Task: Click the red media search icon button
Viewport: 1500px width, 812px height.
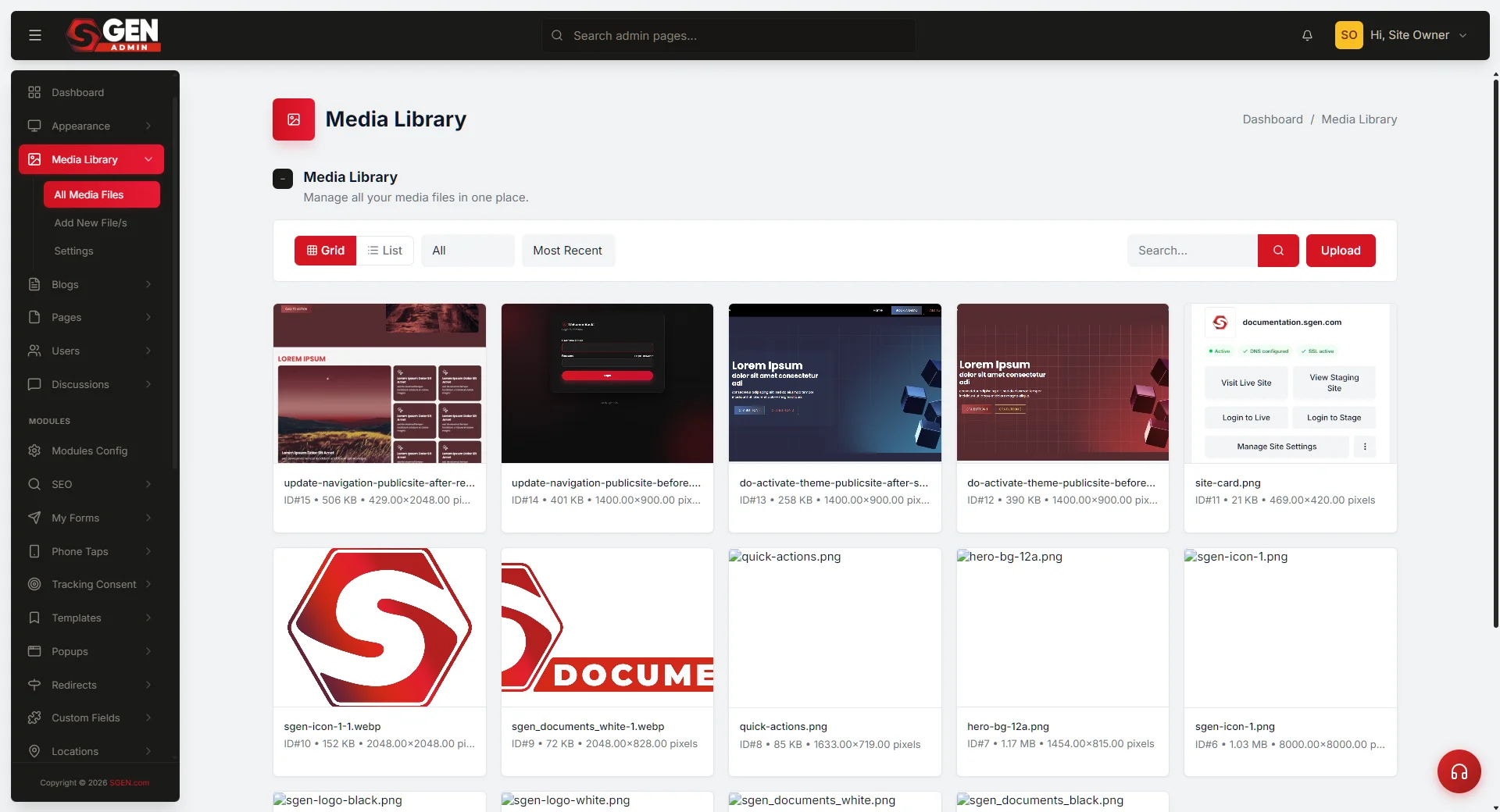Action: click(1278, 251)
